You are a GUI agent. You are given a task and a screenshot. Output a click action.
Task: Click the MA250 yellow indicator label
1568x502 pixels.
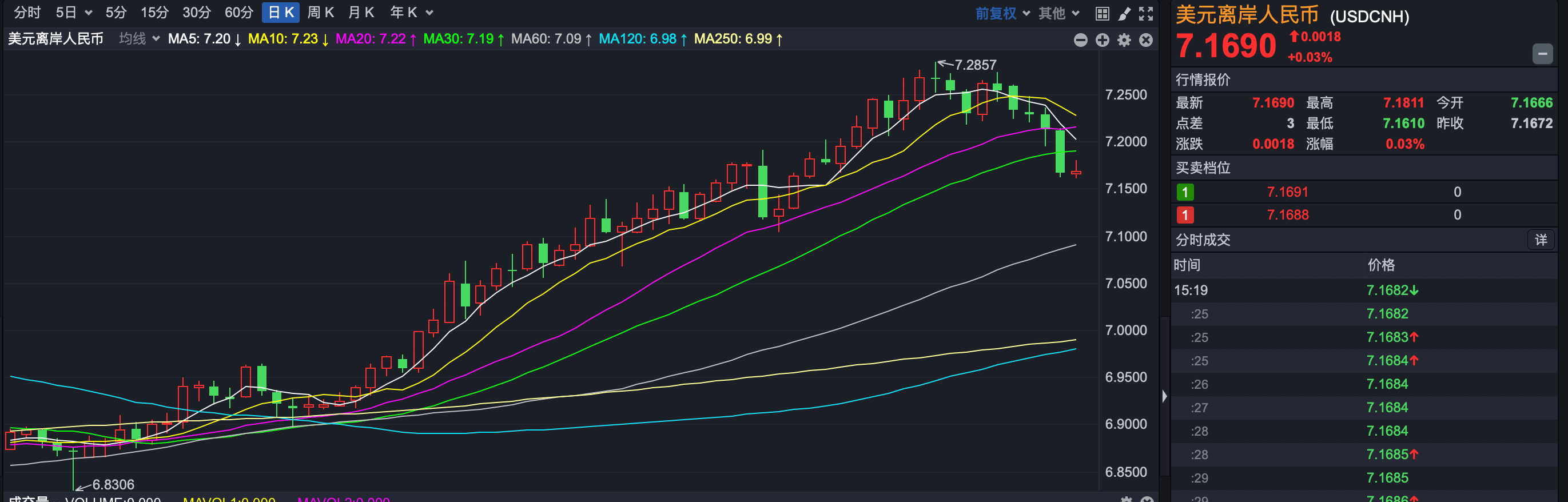pyautogui.click(x=738, y=39)
